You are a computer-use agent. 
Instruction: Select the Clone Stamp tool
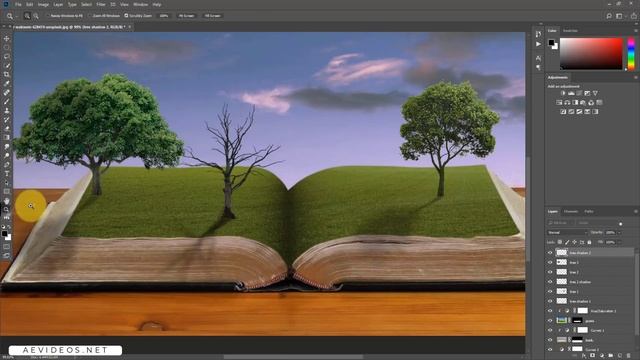[x=7, y=111]
